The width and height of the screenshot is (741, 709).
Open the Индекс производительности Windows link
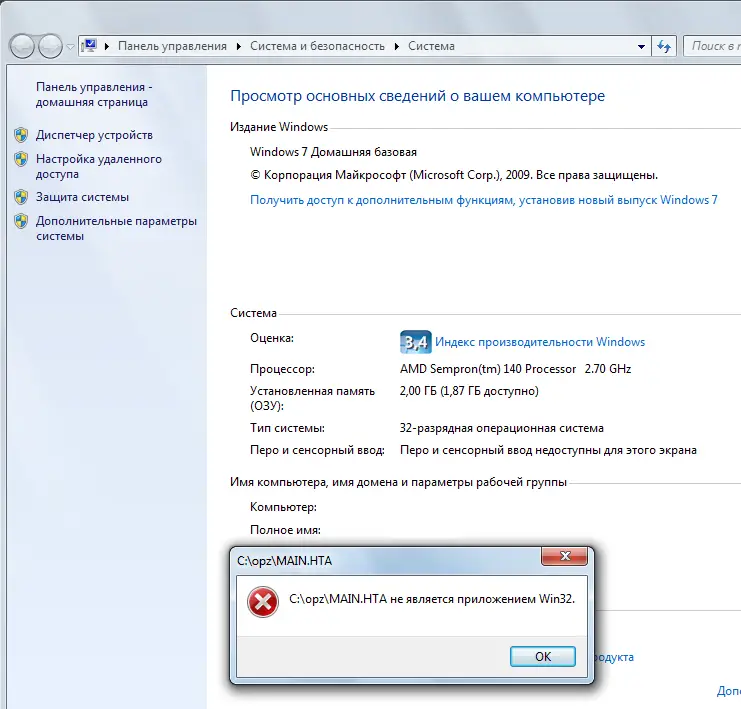[540, 342]
